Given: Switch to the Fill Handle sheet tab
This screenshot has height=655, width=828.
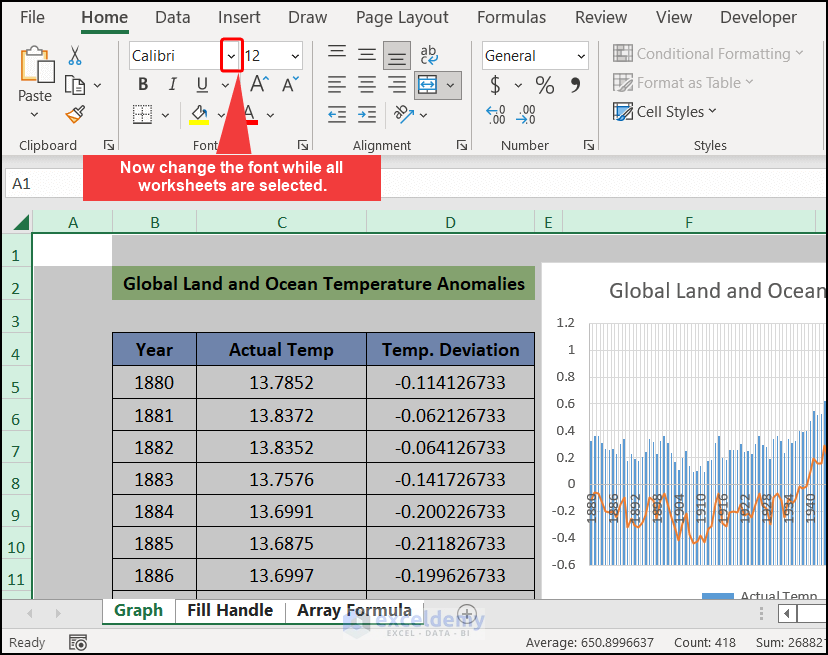Looking at the screenshot, I should tap(230, 610).
